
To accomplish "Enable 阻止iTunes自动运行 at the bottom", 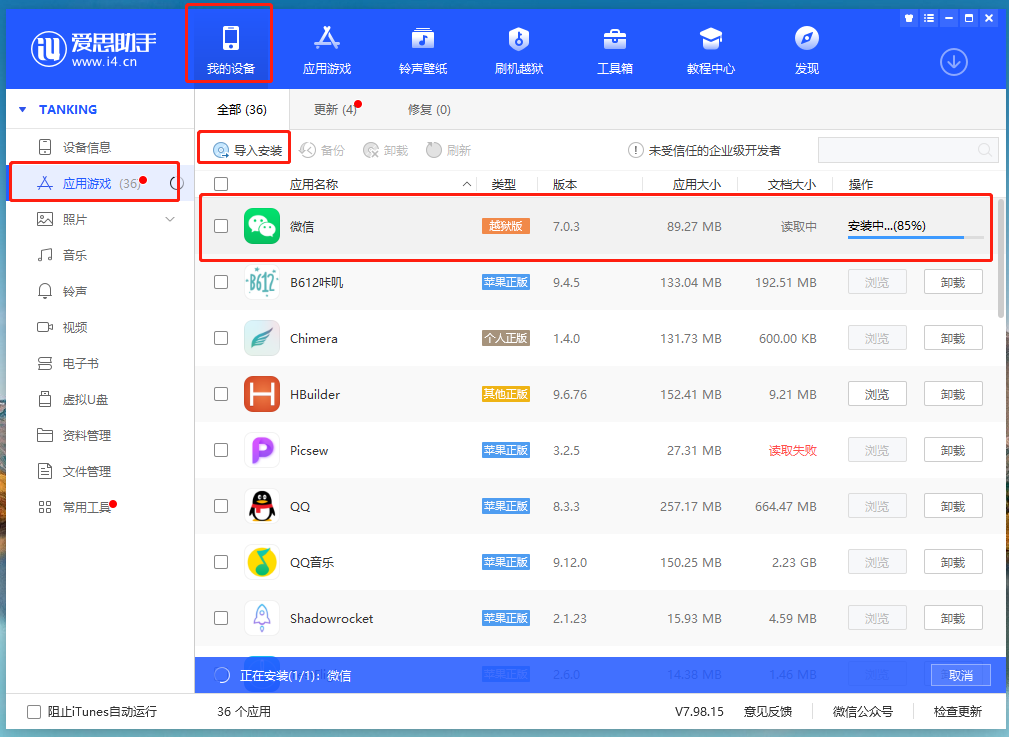I will click(28, 711).
